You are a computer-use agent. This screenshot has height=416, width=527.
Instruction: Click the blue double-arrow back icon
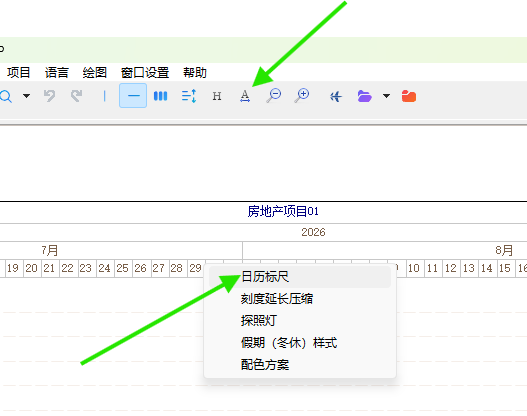click(x=335, y=97)
